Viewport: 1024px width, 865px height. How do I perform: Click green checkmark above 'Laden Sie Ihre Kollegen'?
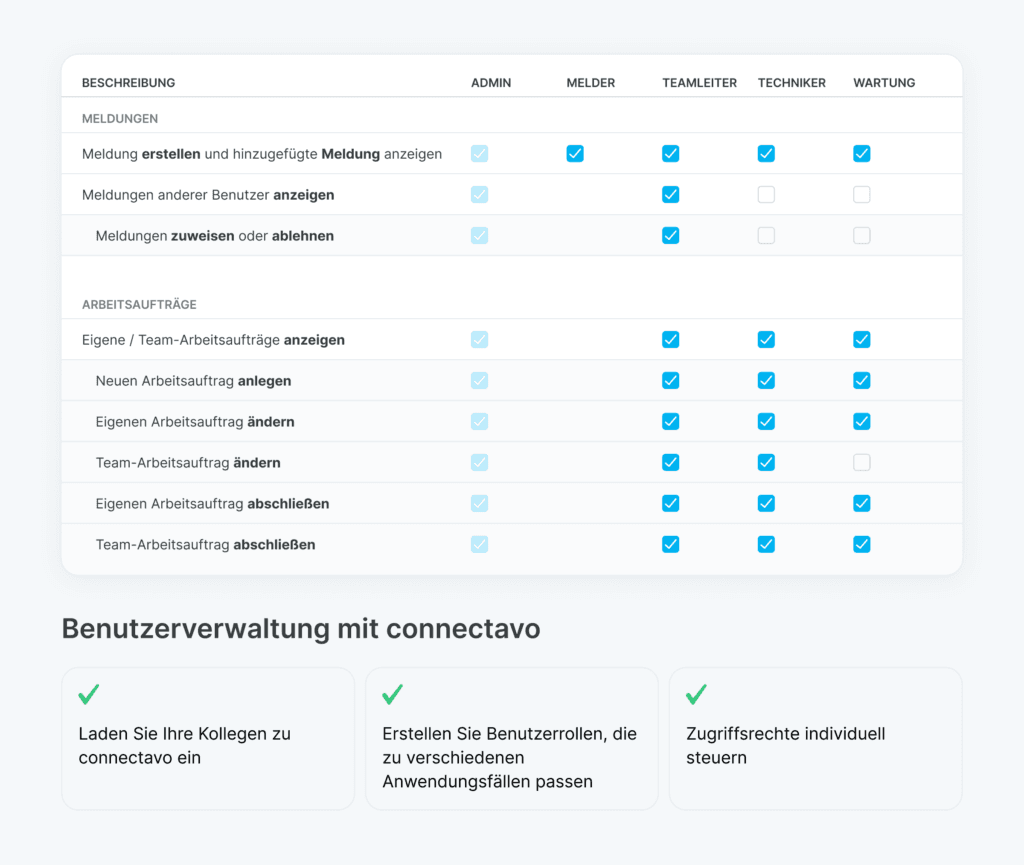[89, 694]
